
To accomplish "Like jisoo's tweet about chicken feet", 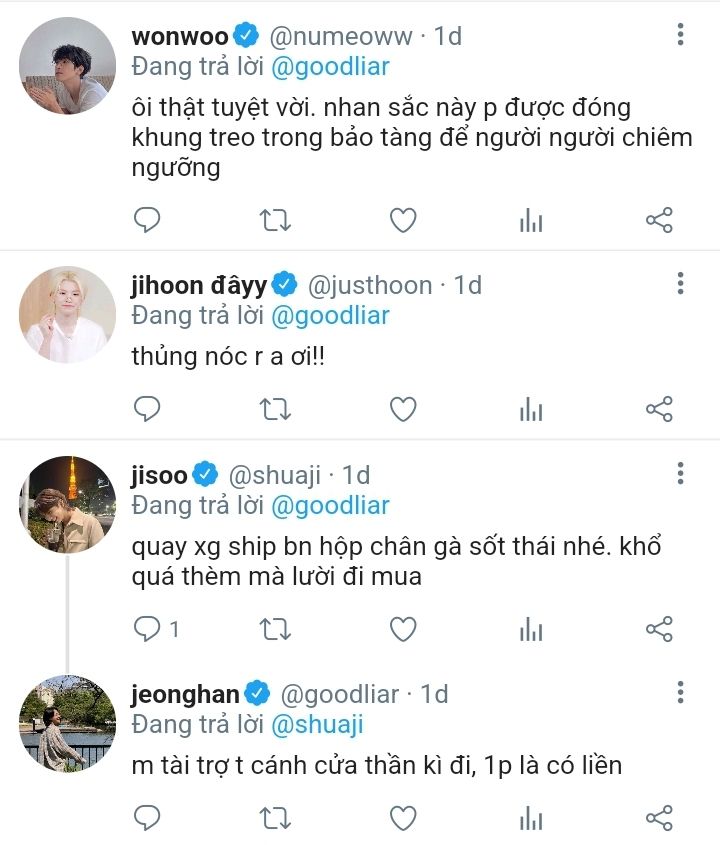I will point(402,629).
